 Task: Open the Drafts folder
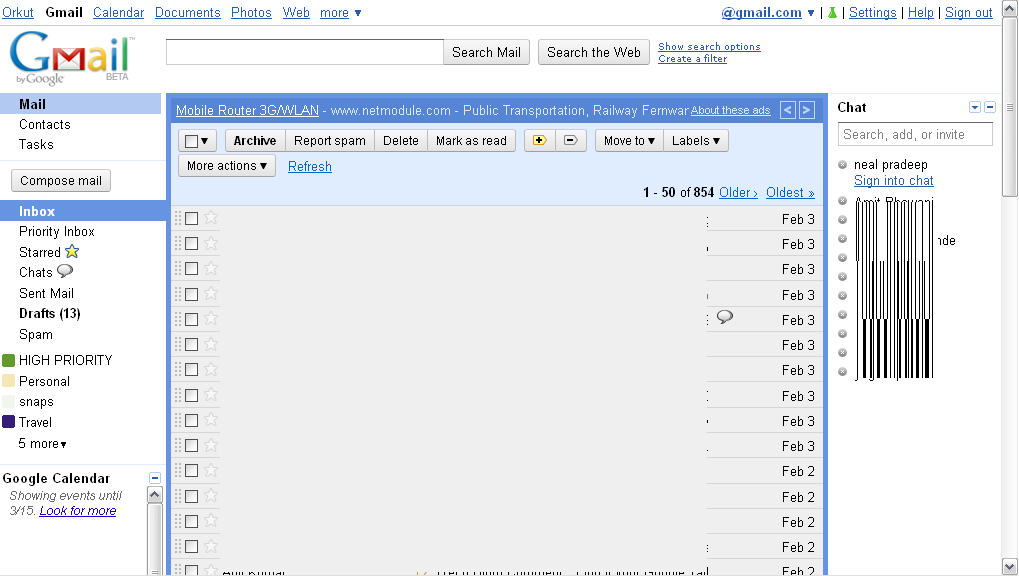click(49, 314)
